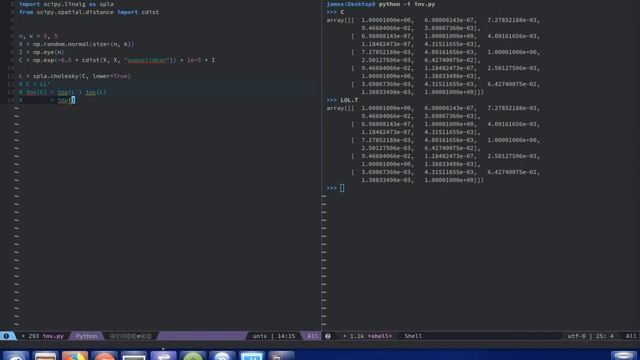The width and height of the screenshot is (640, 360).
Task: Open the rightmost dock icon at screen edge
Action: point(624,356)
